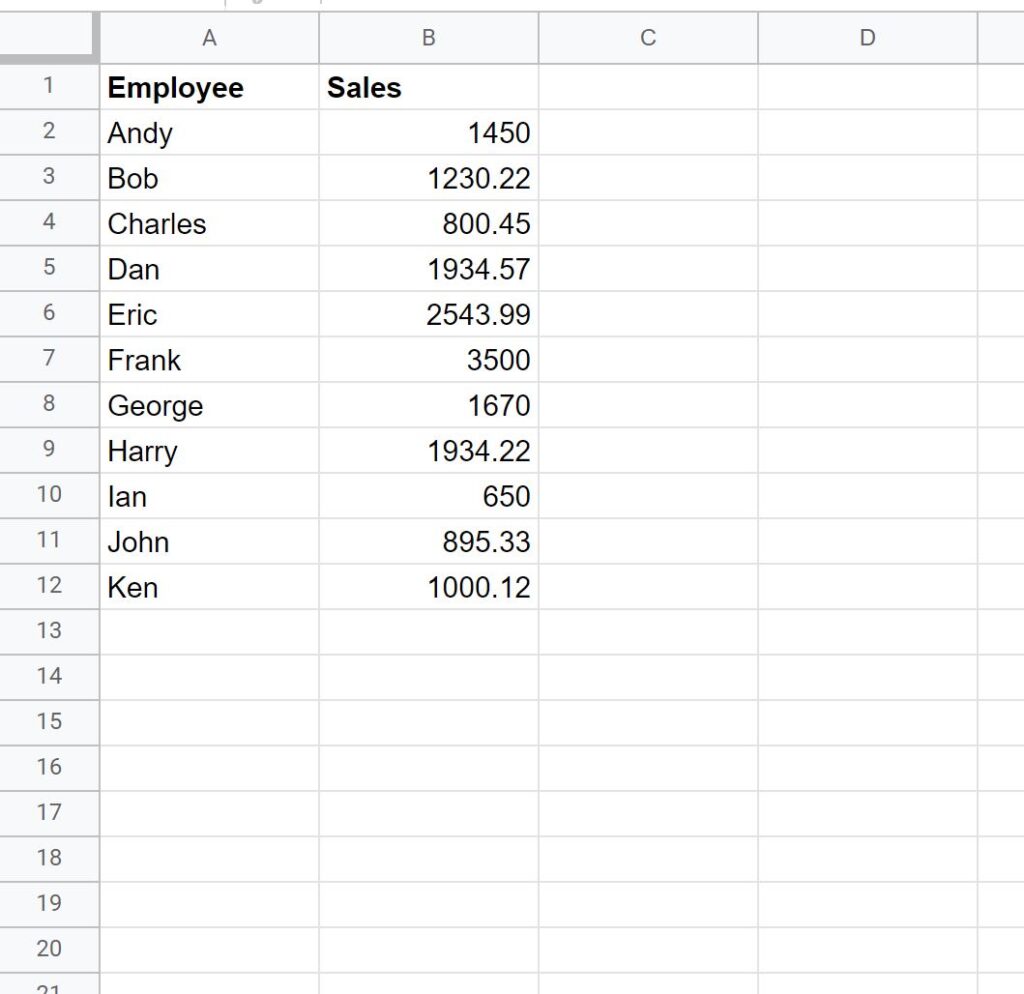Click row 7 header number
The height and width of the screenshot is (994, 1024).
pyautogui.click(x=49, y=360)
